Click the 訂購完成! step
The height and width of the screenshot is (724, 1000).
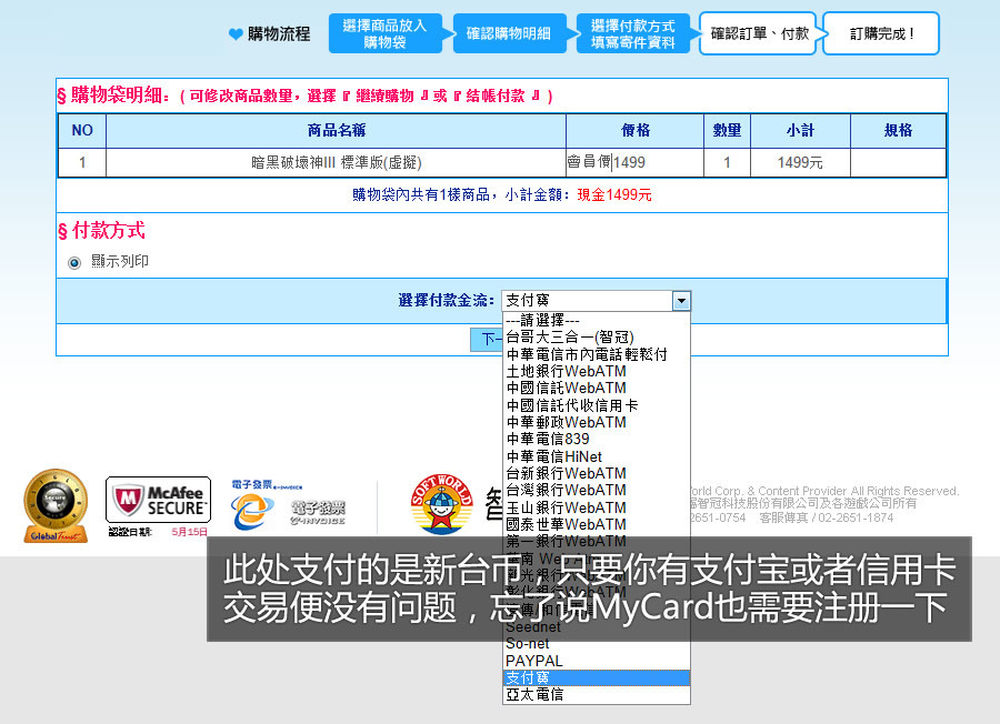882,34
